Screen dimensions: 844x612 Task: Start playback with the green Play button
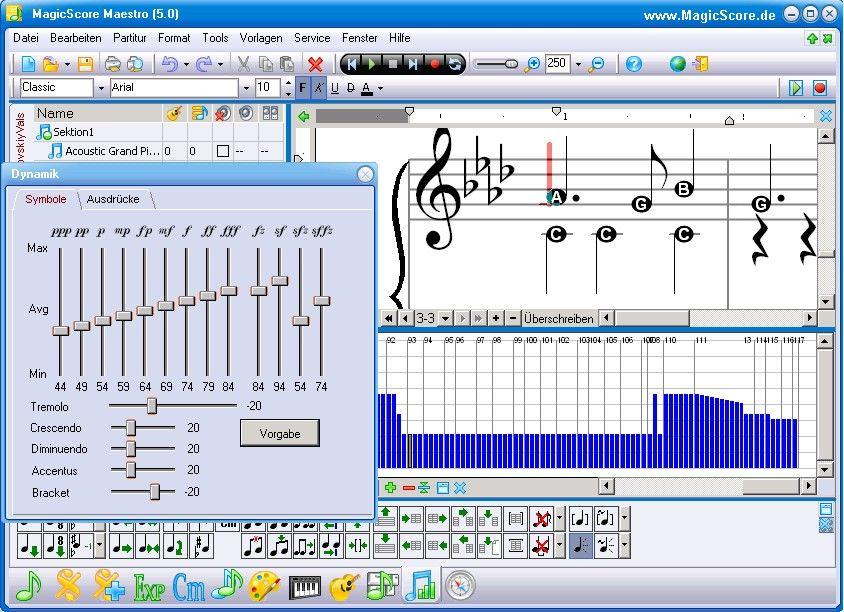click(x=371, y=64)
